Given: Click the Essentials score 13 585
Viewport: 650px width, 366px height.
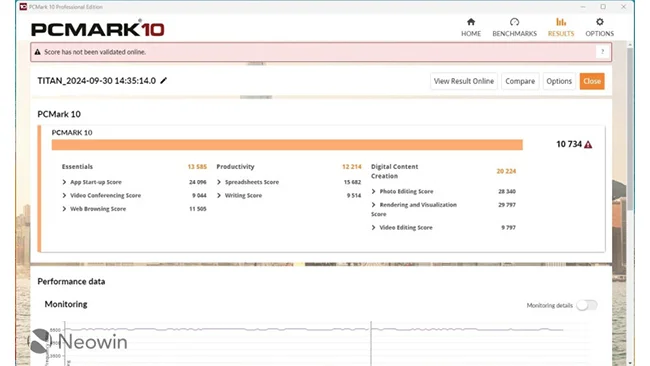Looking at the screenshot, I should tap(197, 167).
